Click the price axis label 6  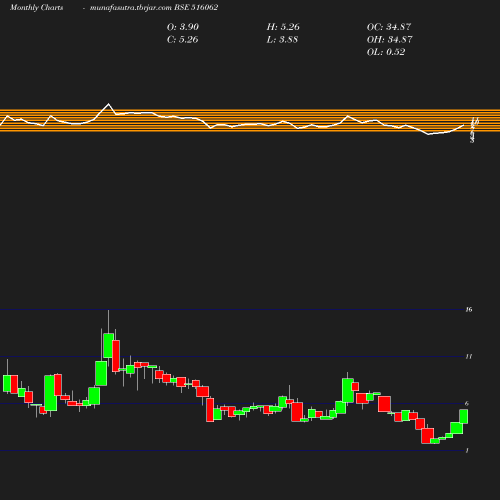click(x=467, y=404)
